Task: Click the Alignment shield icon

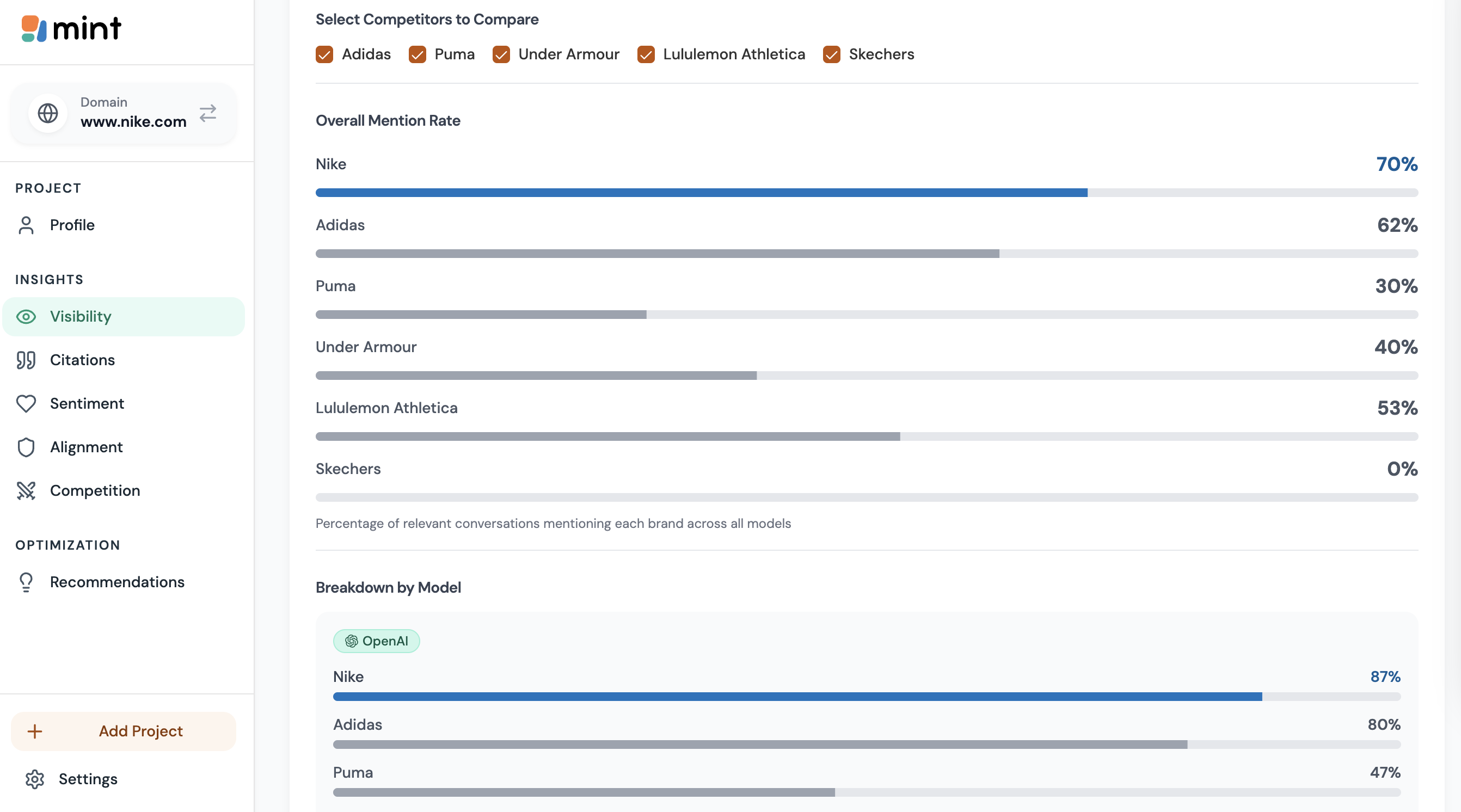Action: click(x=26, y=447)
